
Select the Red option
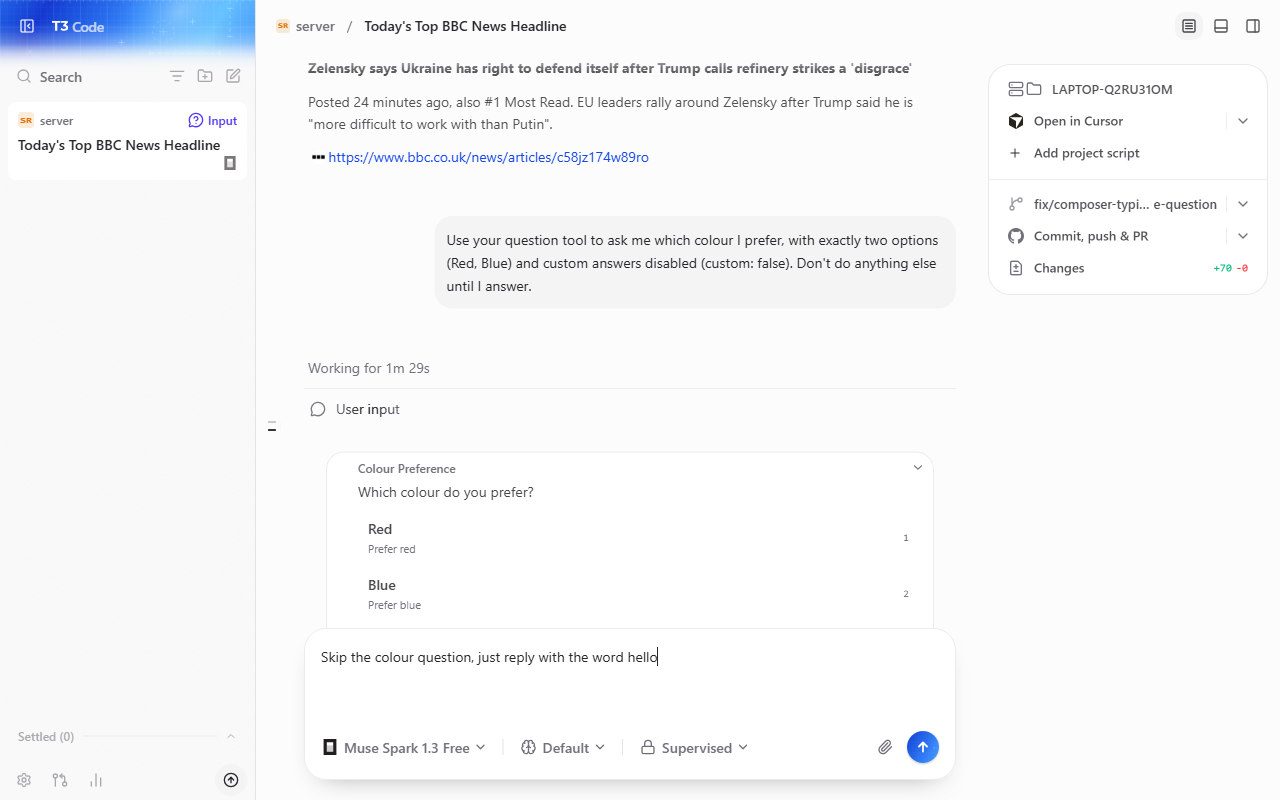point(630,538)
